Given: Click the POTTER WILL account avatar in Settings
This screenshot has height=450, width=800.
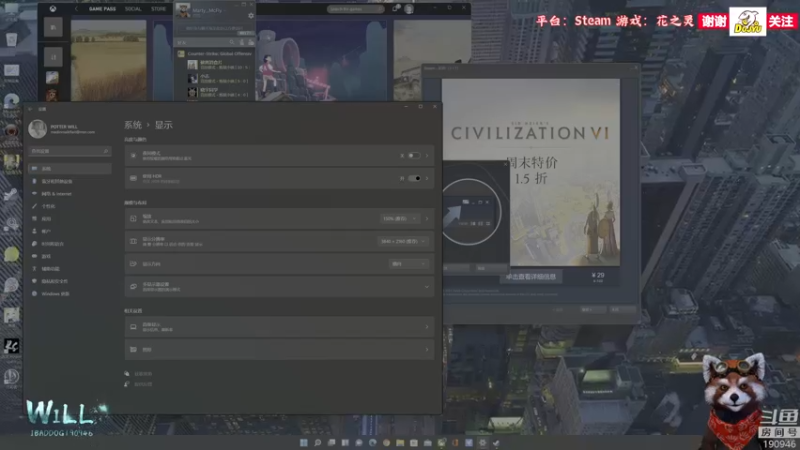Looking at the screenshot, I should click(x=38, y=129).
